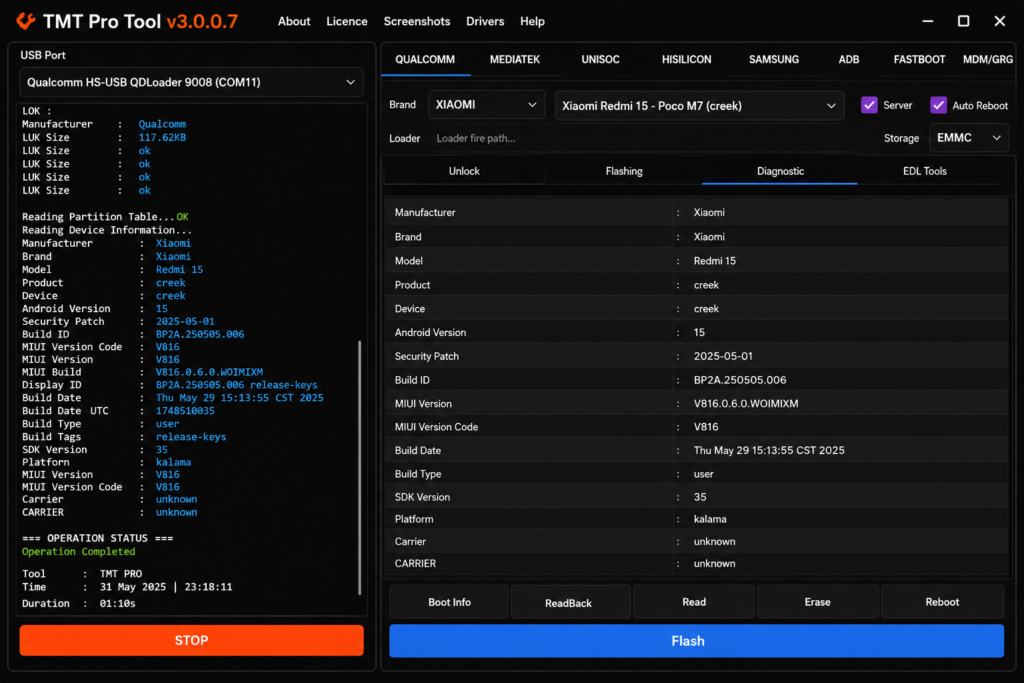
Task: Click the 'Duration : 01:10s' log line
Action: pos(78,603)
